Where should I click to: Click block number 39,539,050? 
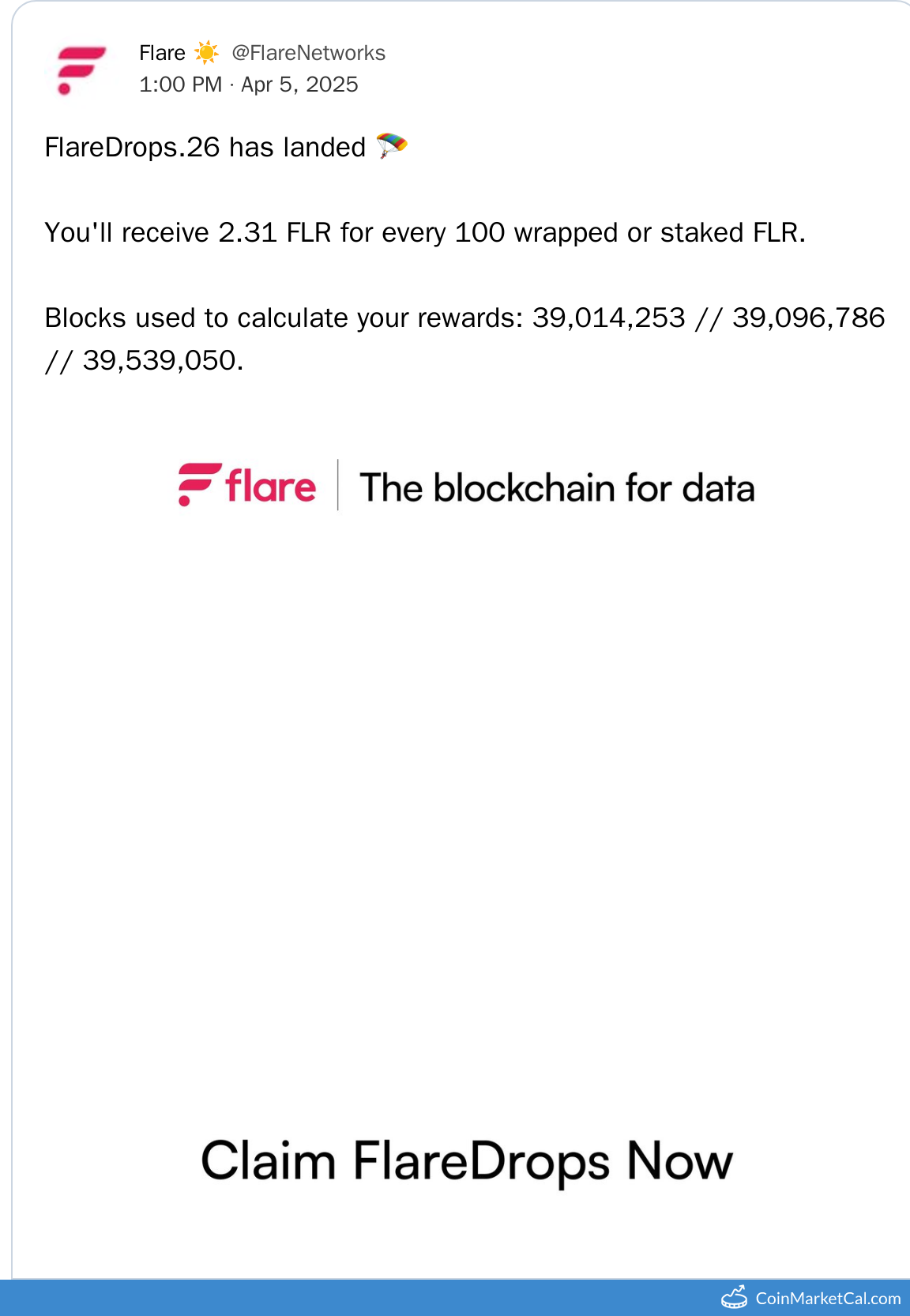[160, 360]
